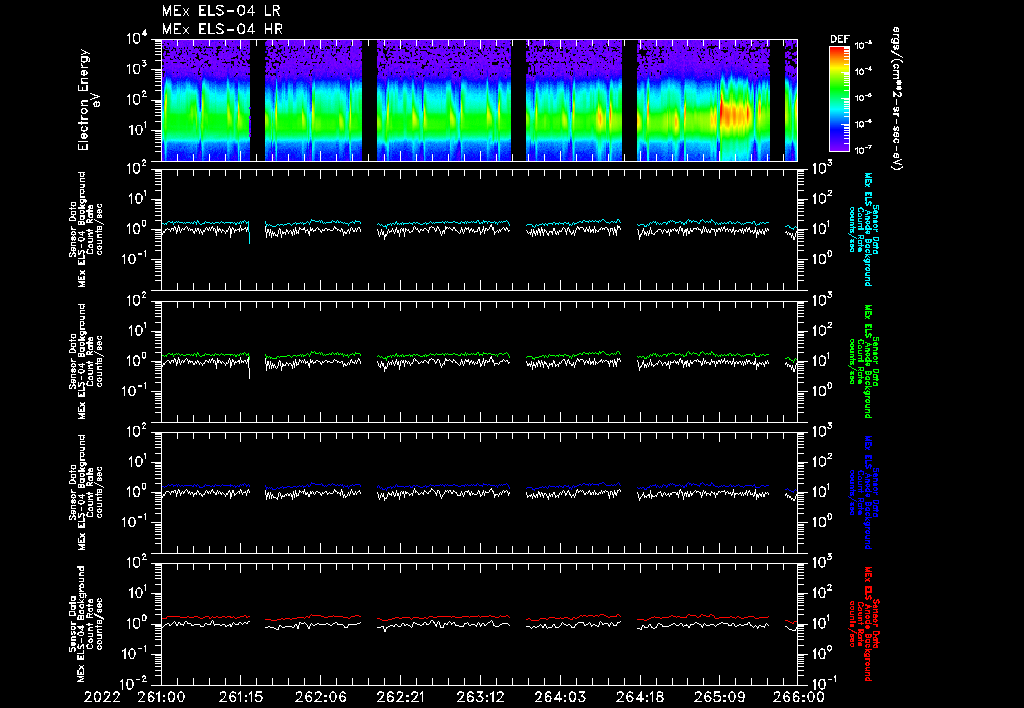
Task: Select the 'Electron Energy eV' axis label
Action: click(x=89, y=100)
